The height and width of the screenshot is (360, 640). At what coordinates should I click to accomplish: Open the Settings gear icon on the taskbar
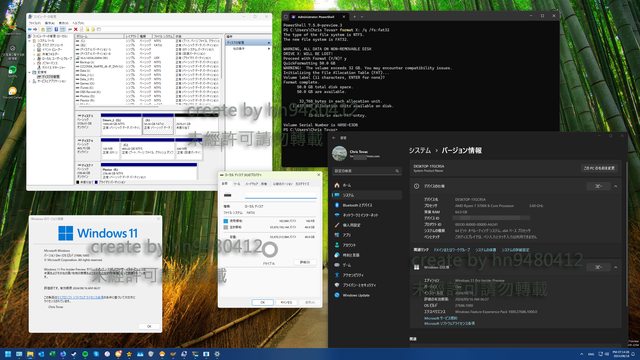click(x=217, y=354)
